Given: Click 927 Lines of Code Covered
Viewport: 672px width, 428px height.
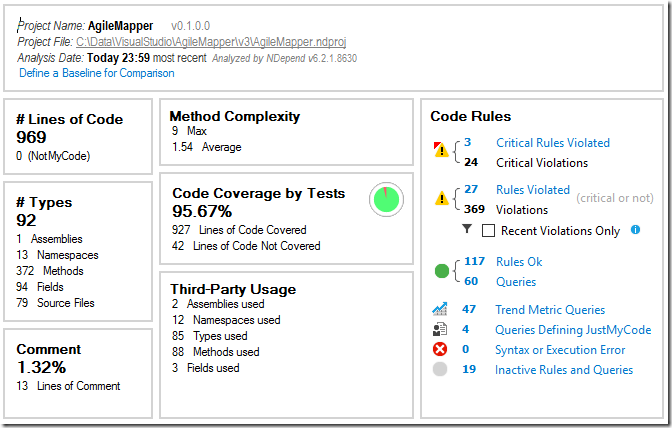Looking at the screenshot, I should (x=239, y=230).
